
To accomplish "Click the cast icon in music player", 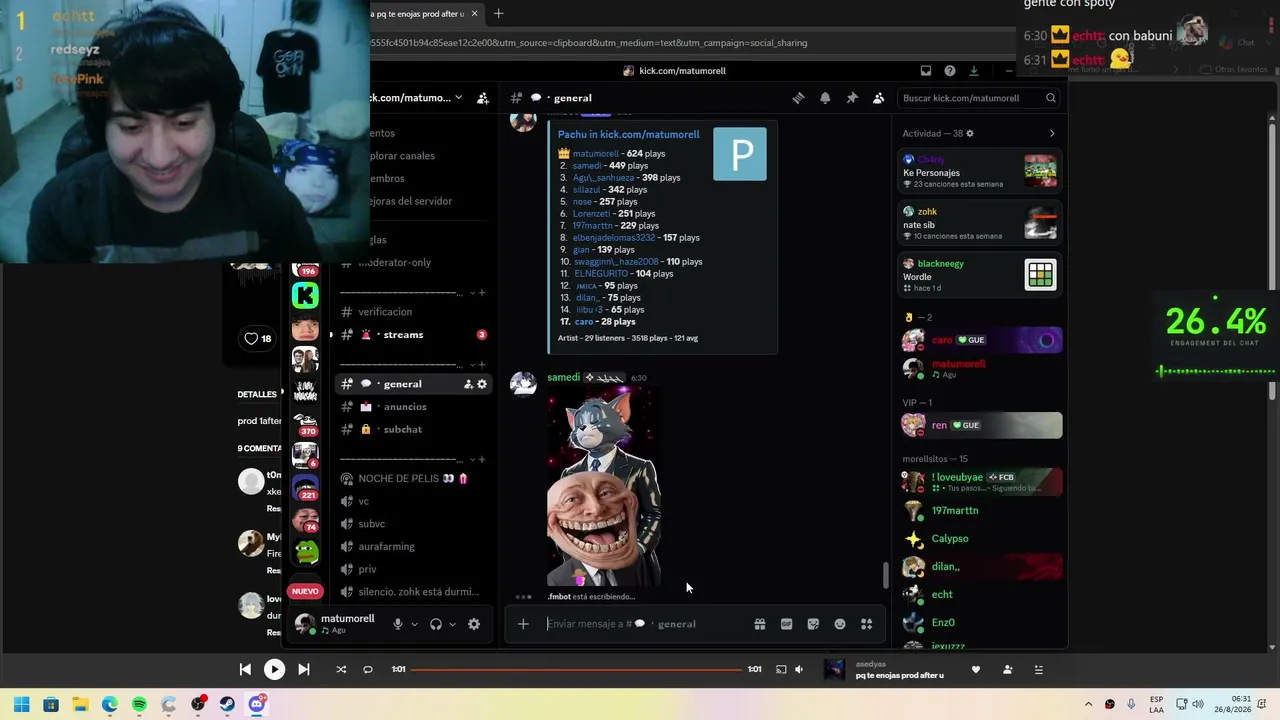I will coord(781,670).
